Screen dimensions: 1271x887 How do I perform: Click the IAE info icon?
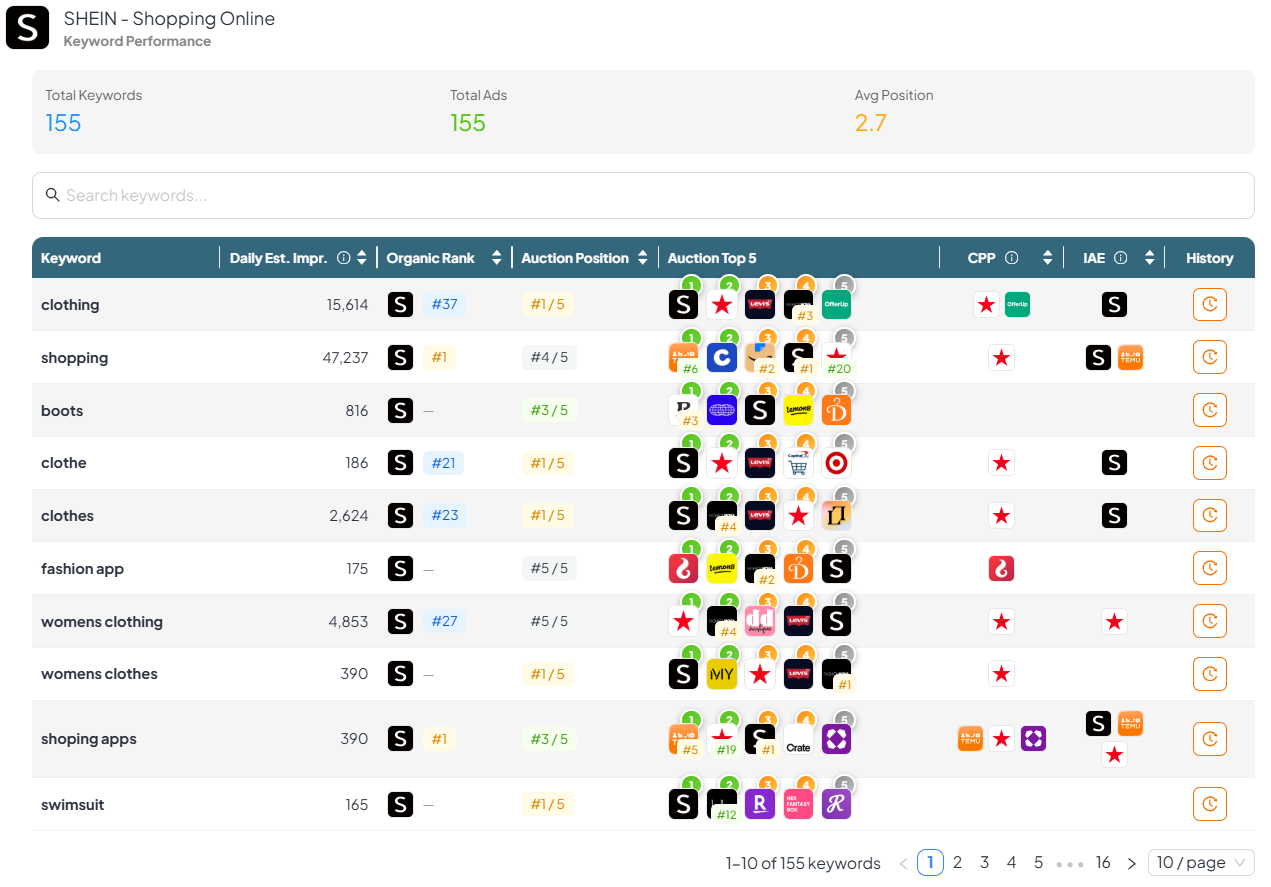point(1121,258)
